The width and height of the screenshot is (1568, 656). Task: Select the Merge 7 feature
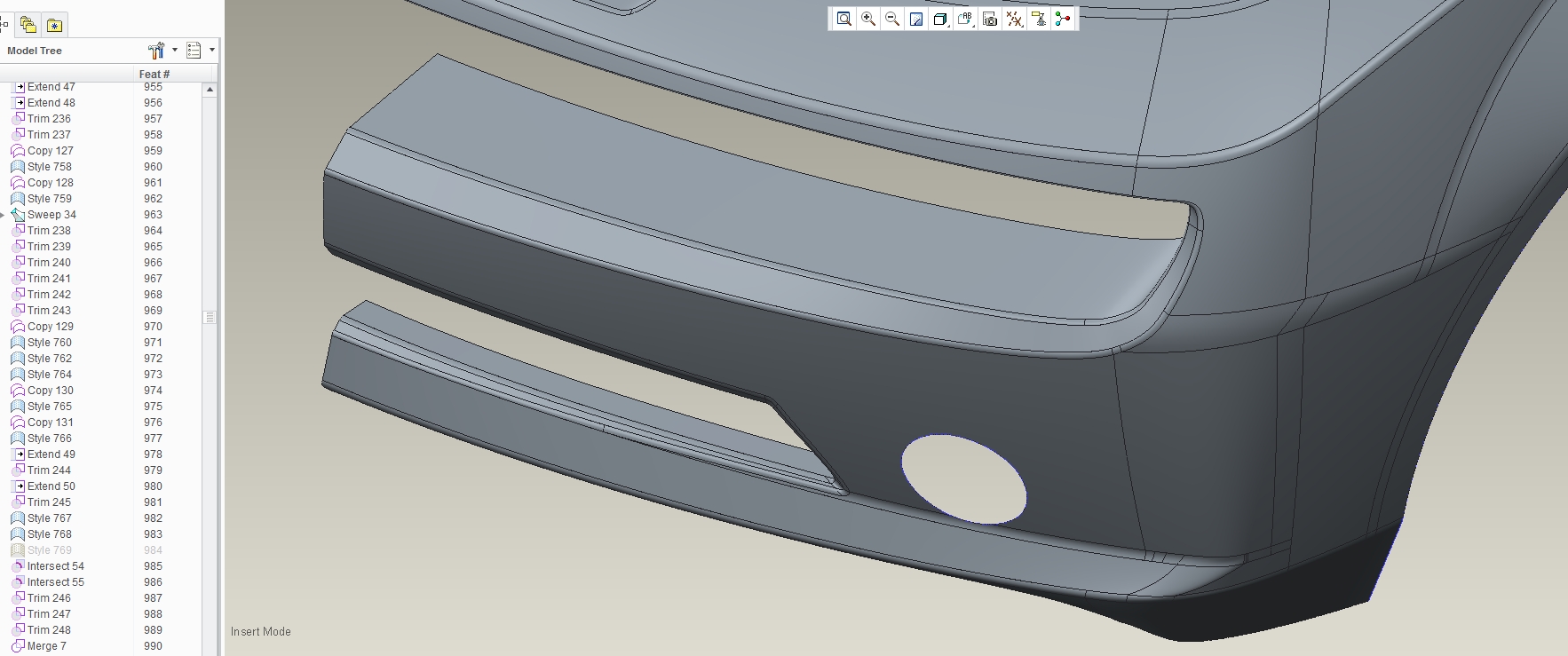click(x=47, y=646)
